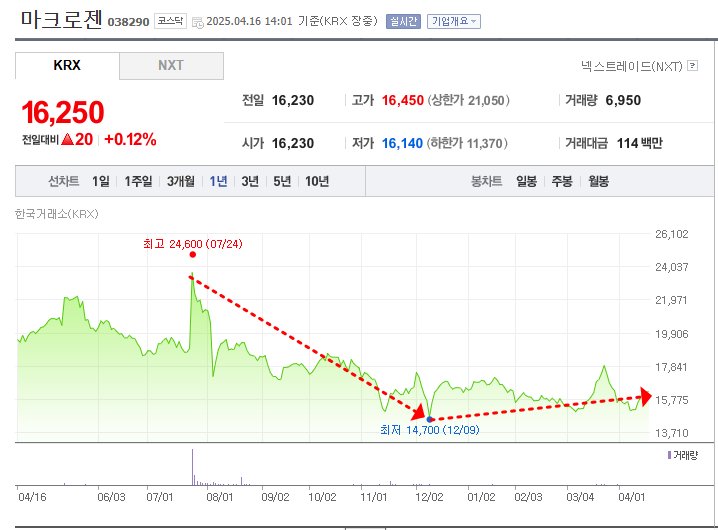Click the 거래량 value 6,950
Screen dimensions: 718x530
623,100
